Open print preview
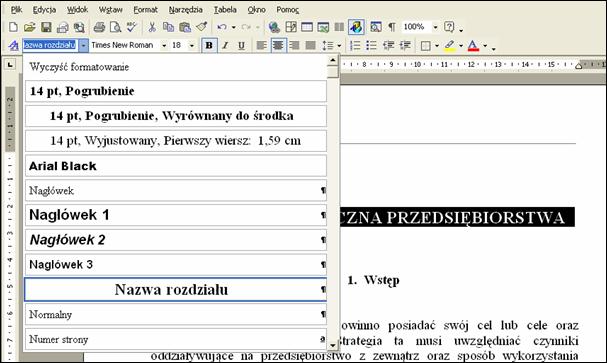The height and width of the screenshot is (363, 607). 115,27
